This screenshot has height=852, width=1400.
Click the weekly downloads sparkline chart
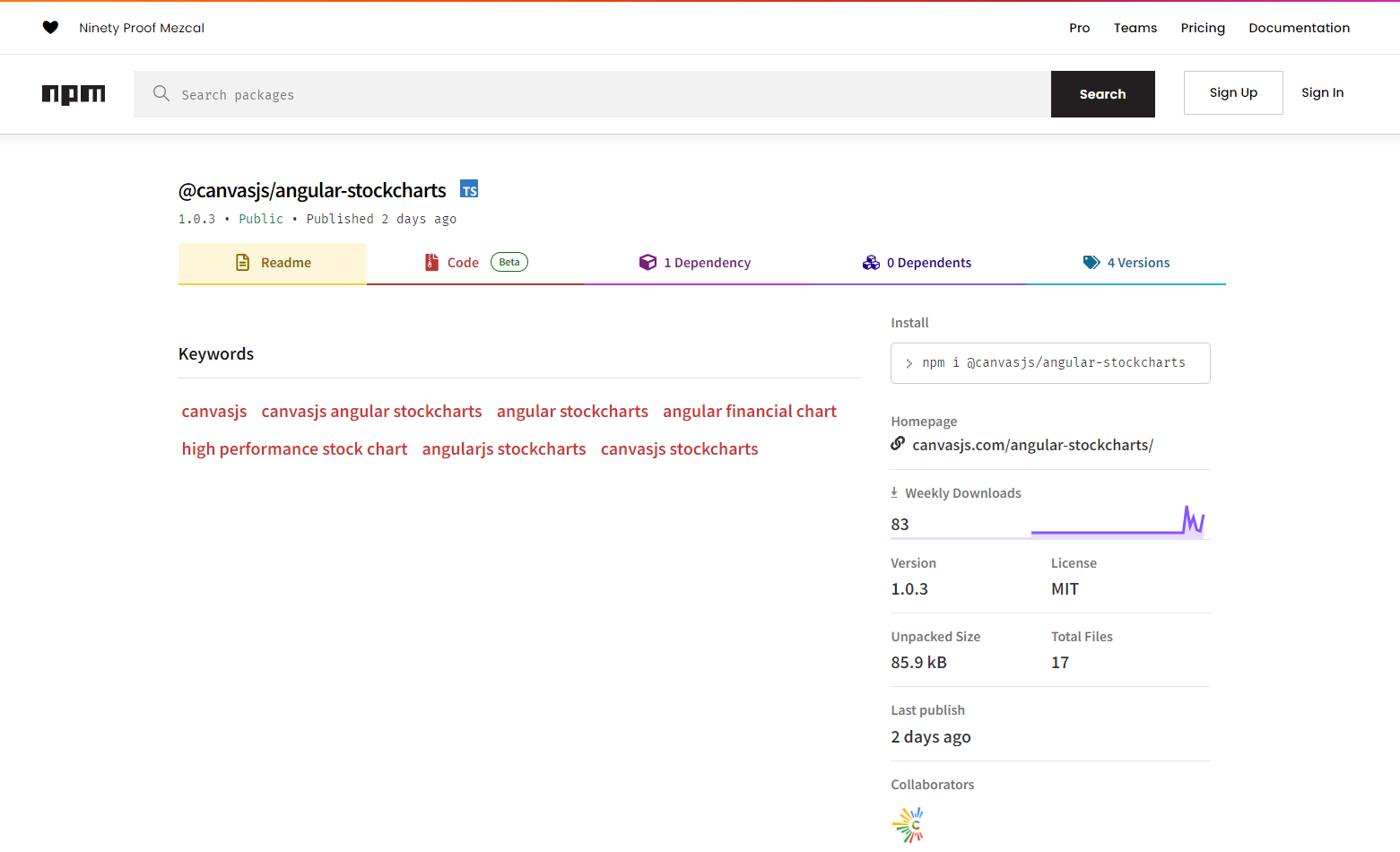click(x=1117, y=521)
